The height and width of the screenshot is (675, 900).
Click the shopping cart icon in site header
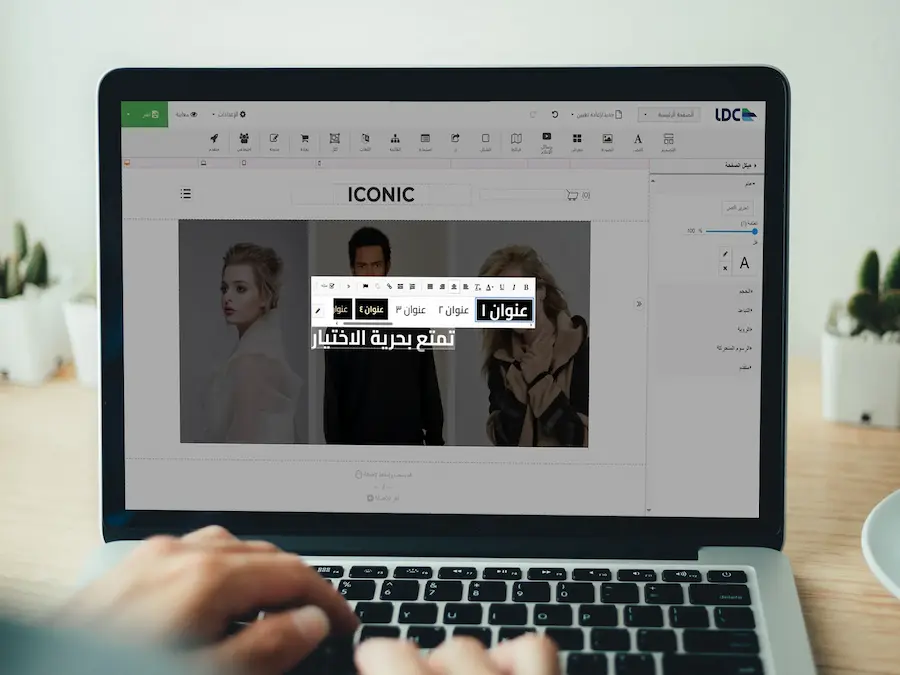572,195
